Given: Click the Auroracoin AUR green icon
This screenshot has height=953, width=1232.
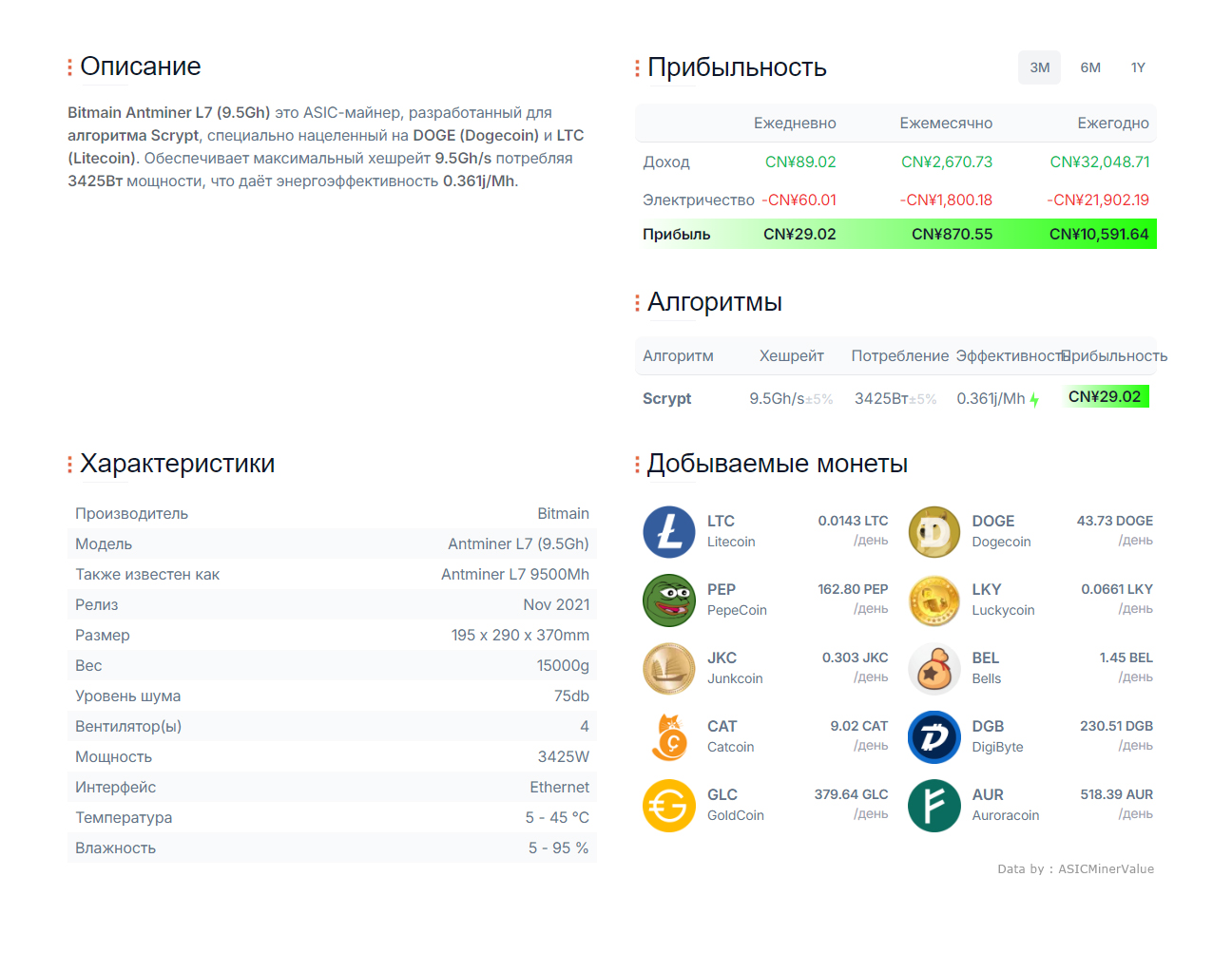Looking at the screenshot, I should coord(934,806).
